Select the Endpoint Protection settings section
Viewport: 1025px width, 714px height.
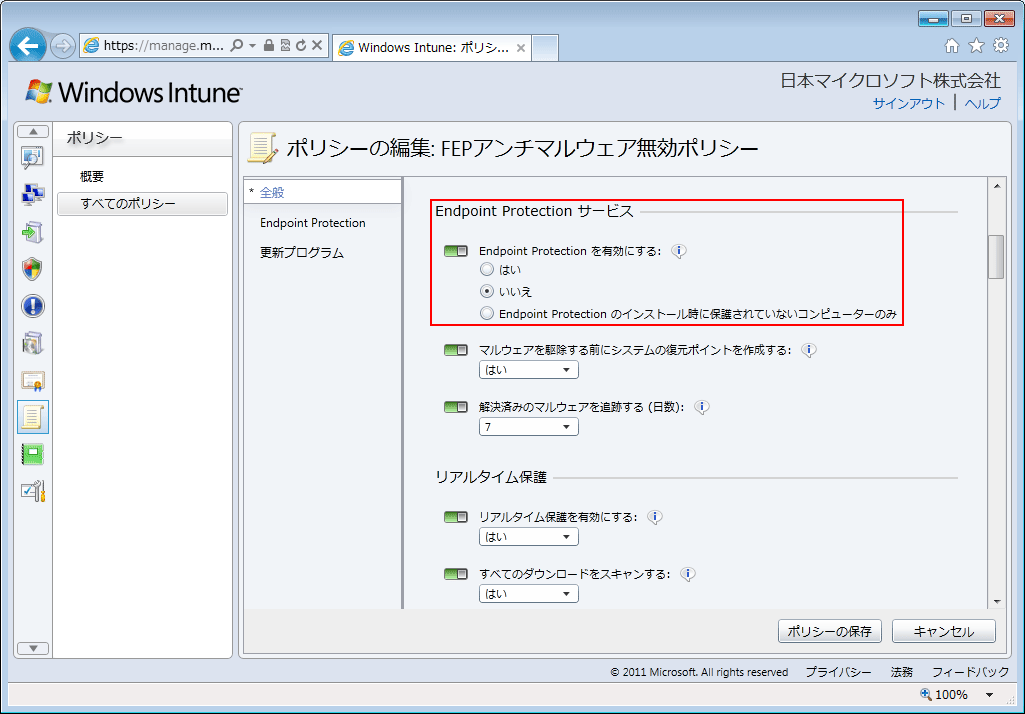[312, 223]
